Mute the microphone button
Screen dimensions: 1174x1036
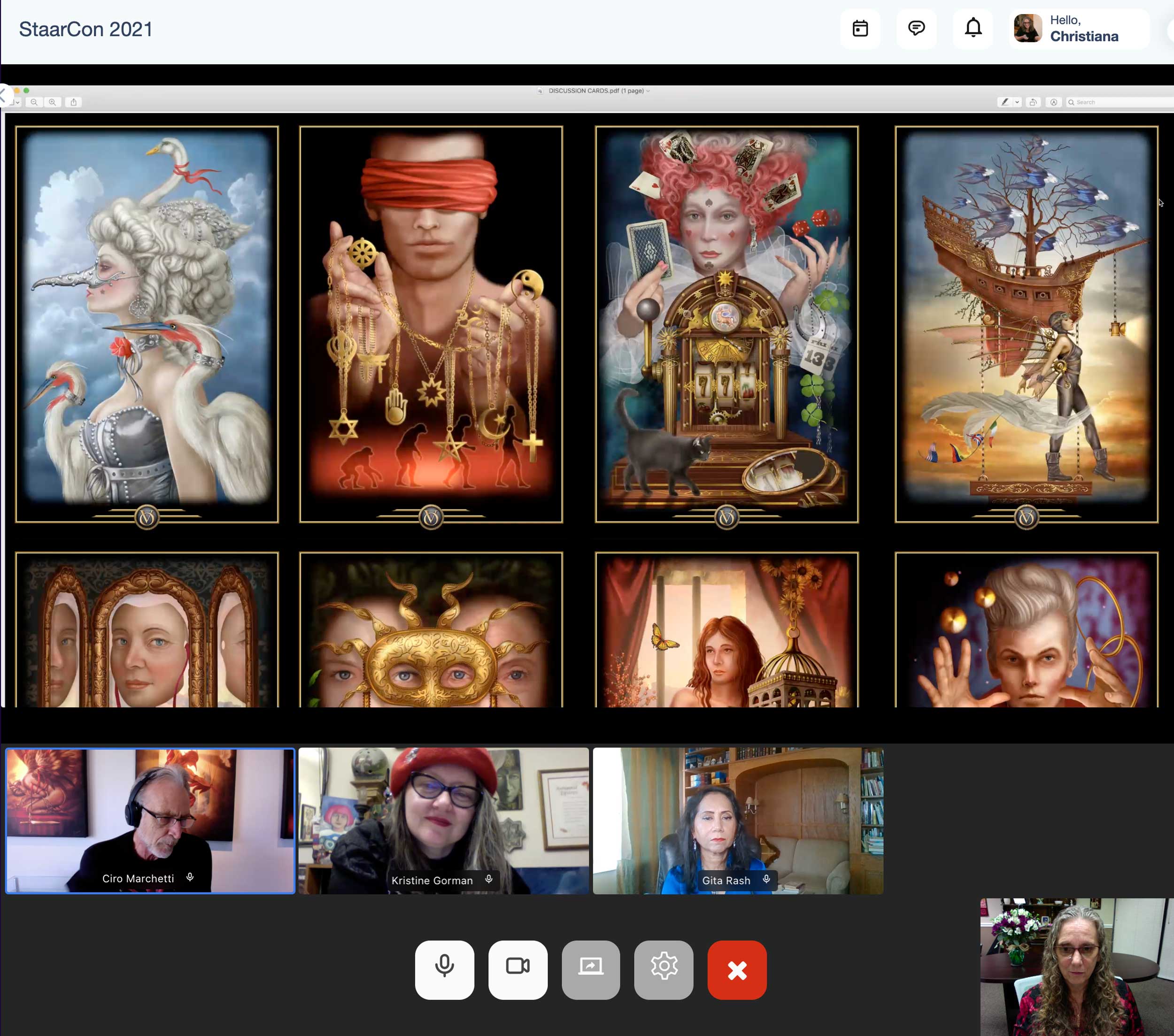[444, 969]
